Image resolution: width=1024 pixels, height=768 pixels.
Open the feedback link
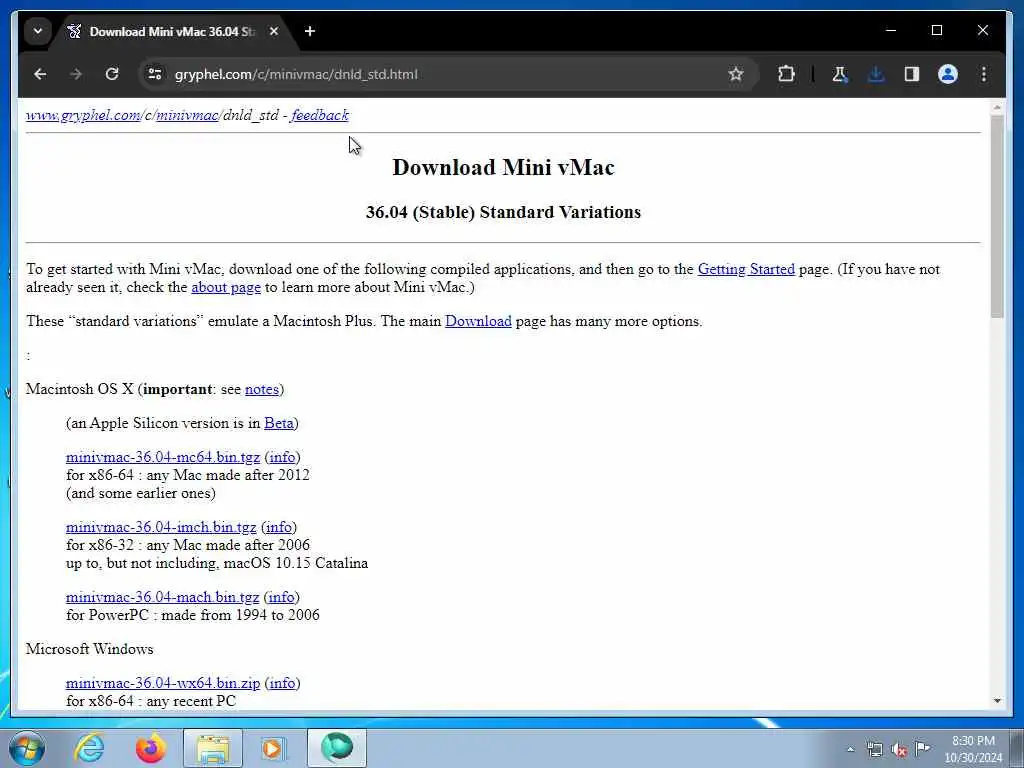point(320,116)
